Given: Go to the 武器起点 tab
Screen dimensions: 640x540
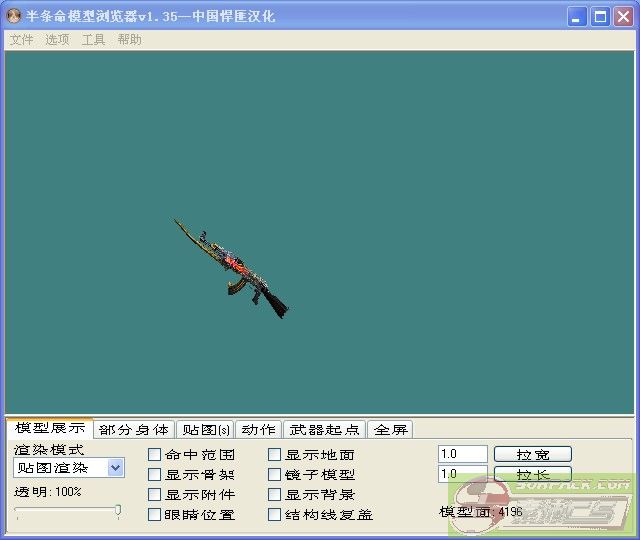Looking at the screenshot, I should 324,430.
